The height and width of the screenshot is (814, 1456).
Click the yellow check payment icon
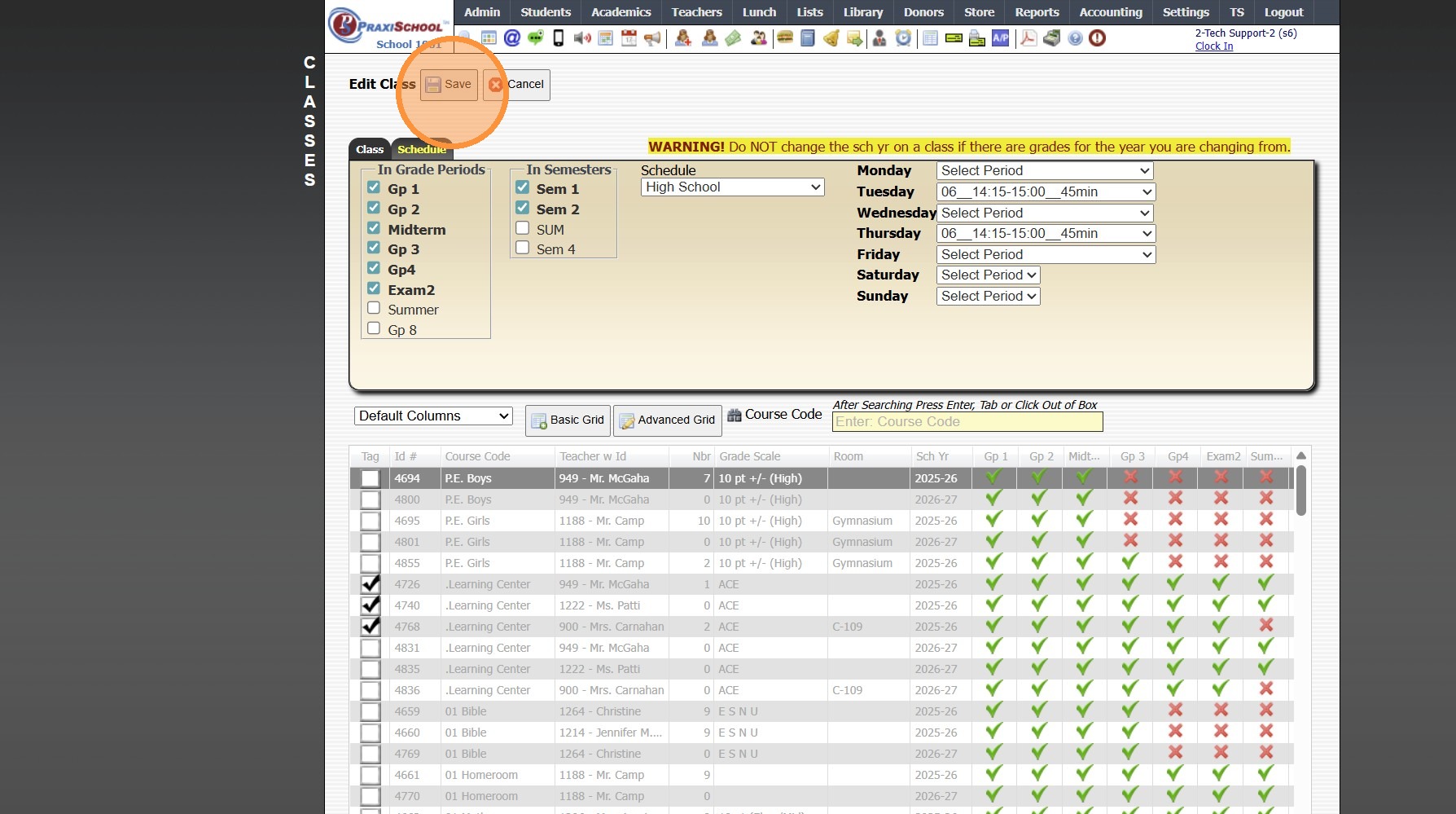pyautogui.click(x=954, y=37)
